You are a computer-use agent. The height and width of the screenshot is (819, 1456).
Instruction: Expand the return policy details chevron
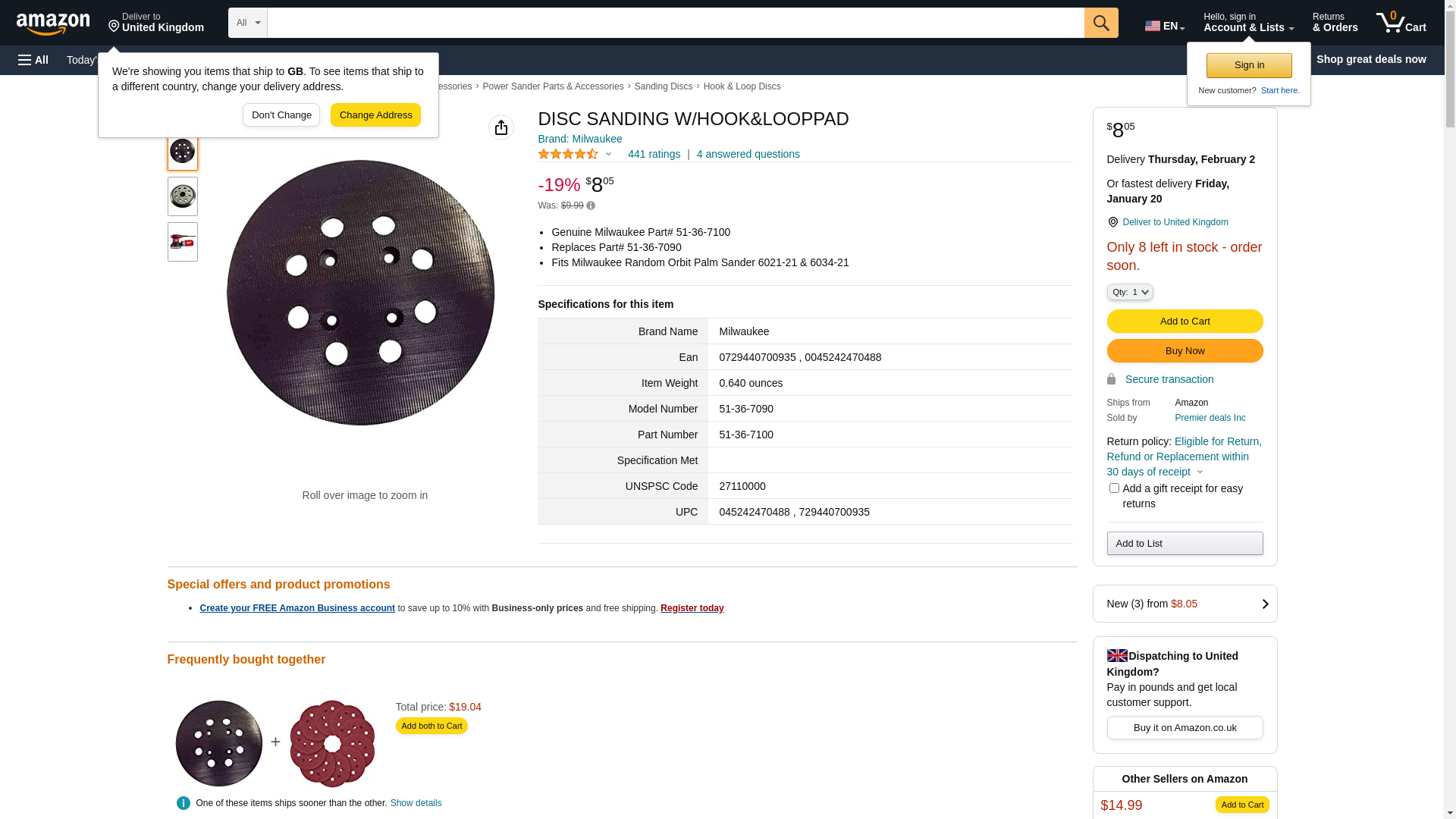click(x=1200, y=472)
